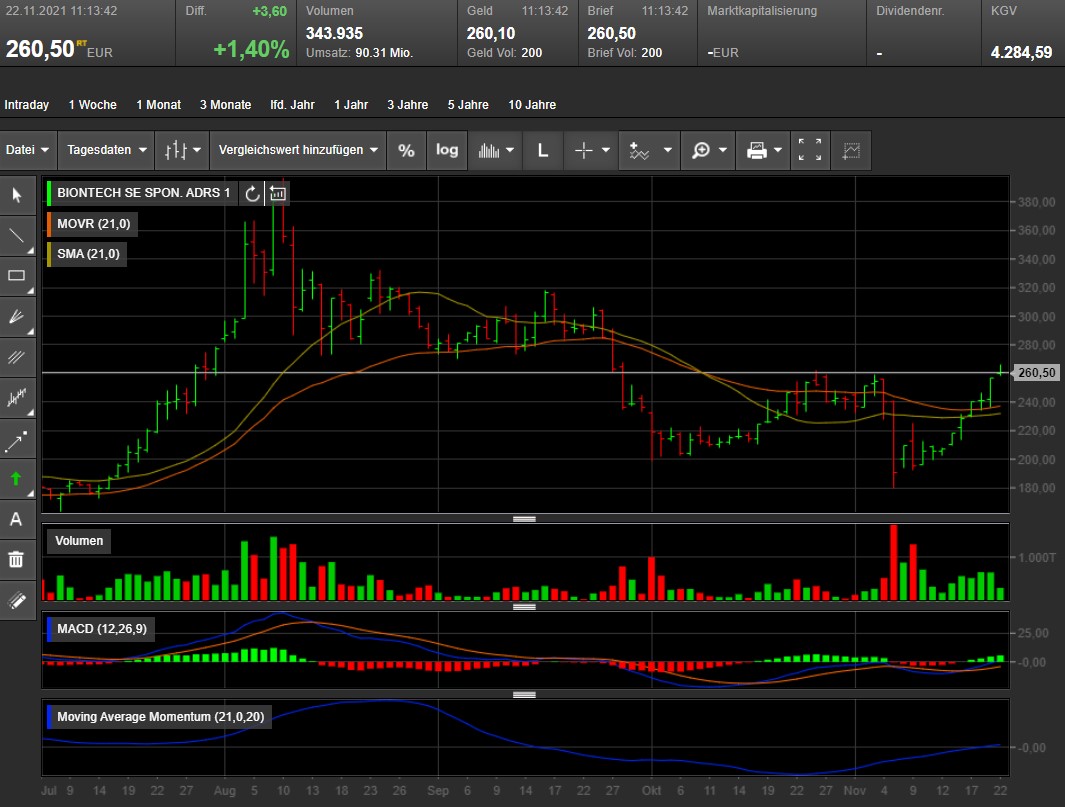Click the Dividendenr. header

point(910,11)
